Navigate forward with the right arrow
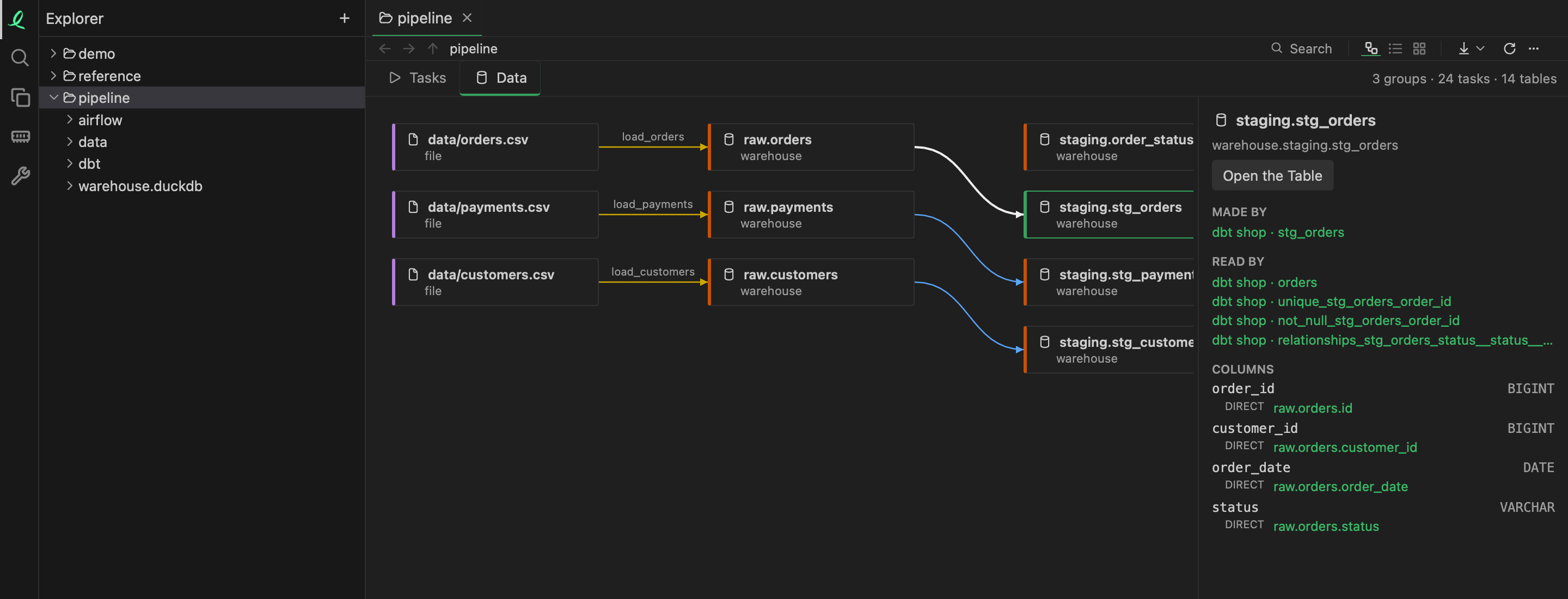Viewport: 1568px width, 599px height. pos(408,48)
